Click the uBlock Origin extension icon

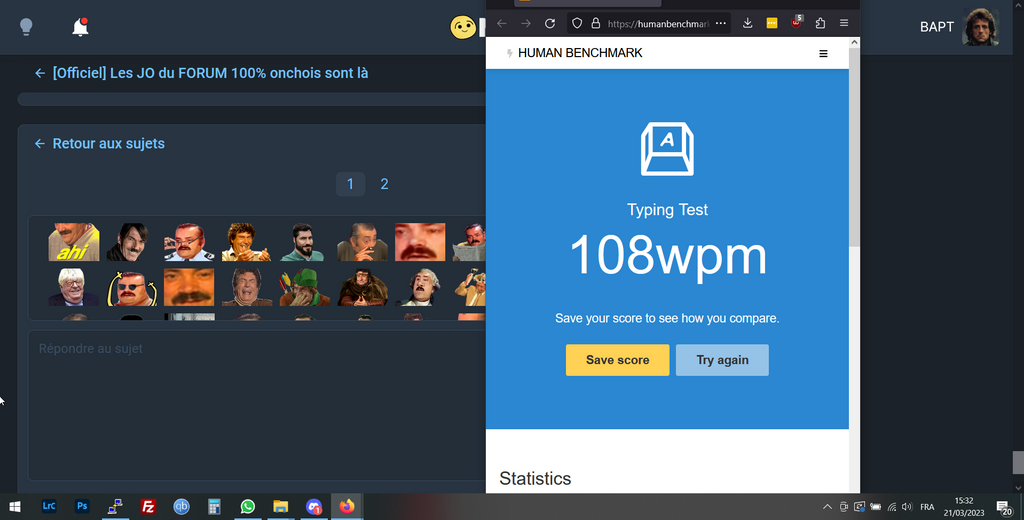coord(797,23)
